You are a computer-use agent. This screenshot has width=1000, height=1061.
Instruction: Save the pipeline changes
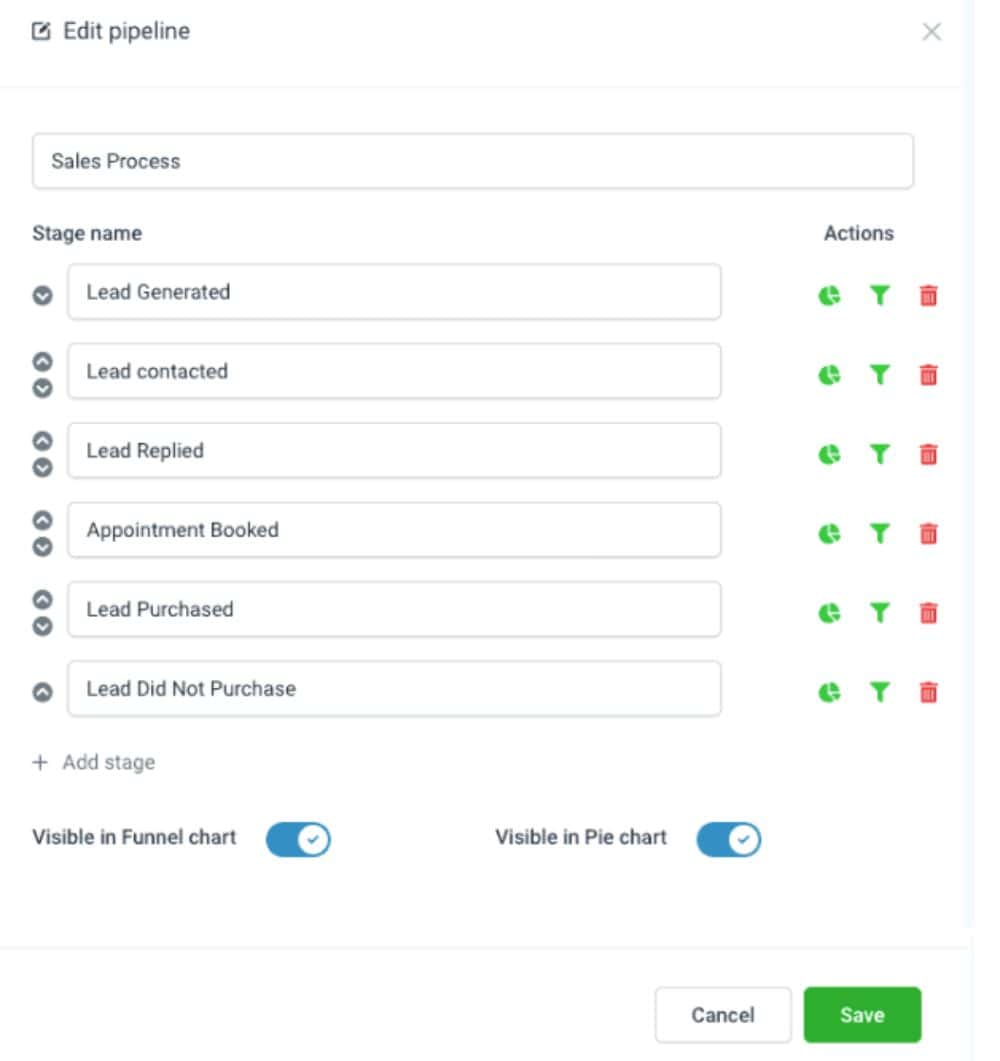click(861, 1015)
